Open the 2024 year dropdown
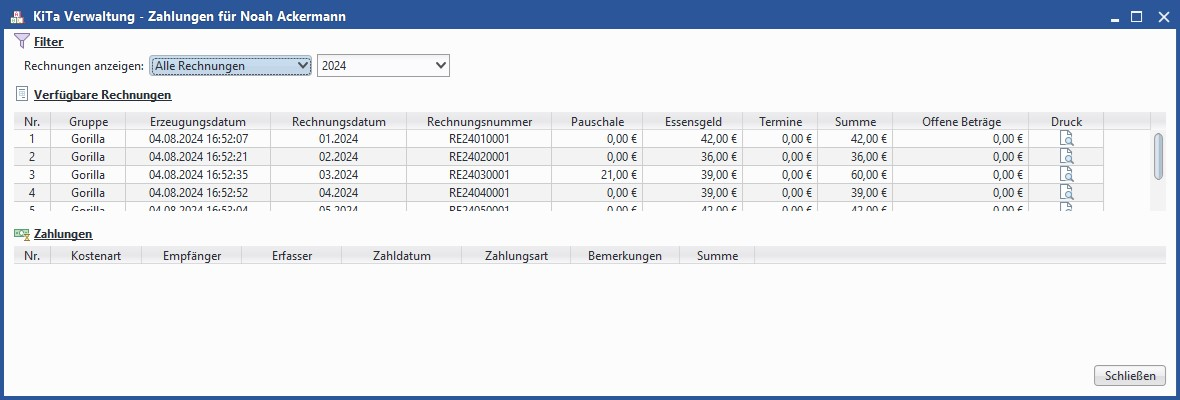 (x=383, y=66)
